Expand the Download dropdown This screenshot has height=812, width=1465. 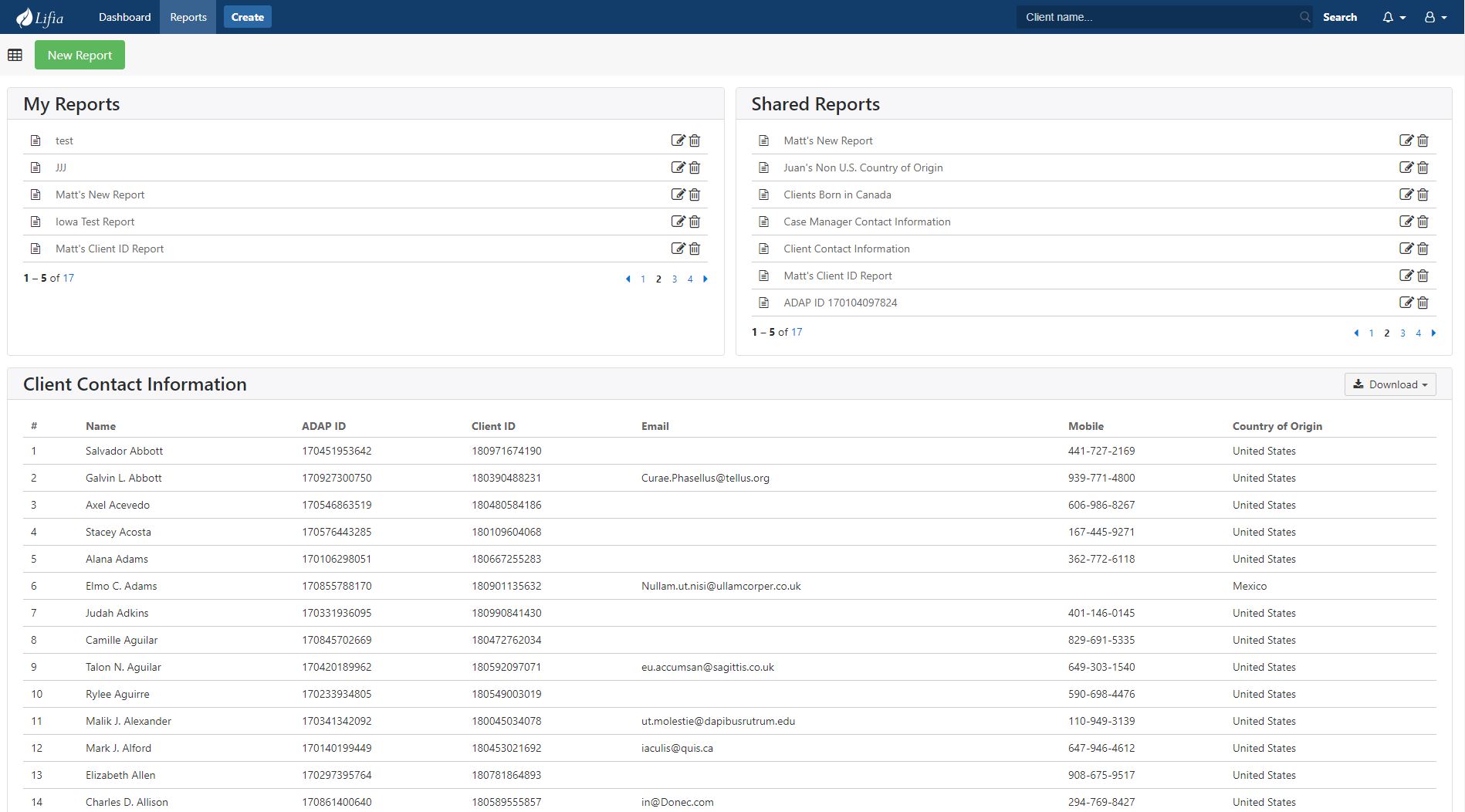click(1390, 384)
